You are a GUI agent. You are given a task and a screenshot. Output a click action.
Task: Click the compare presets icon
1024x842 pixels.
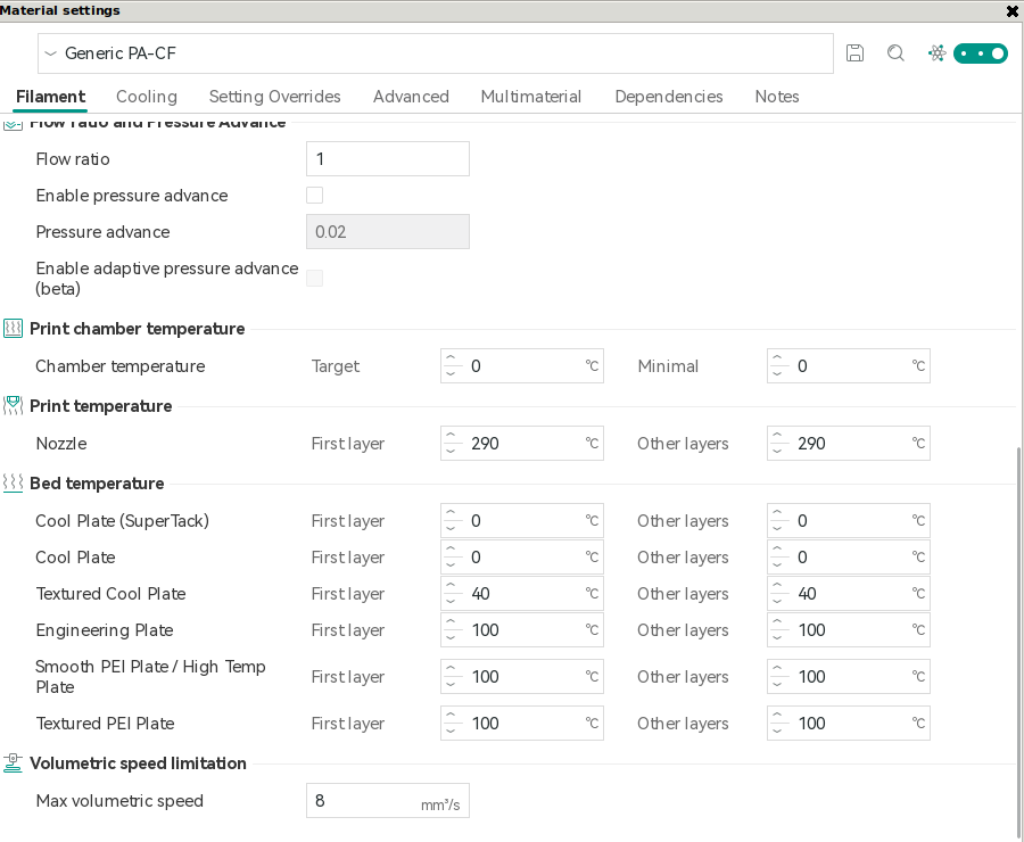pos(937,53)
